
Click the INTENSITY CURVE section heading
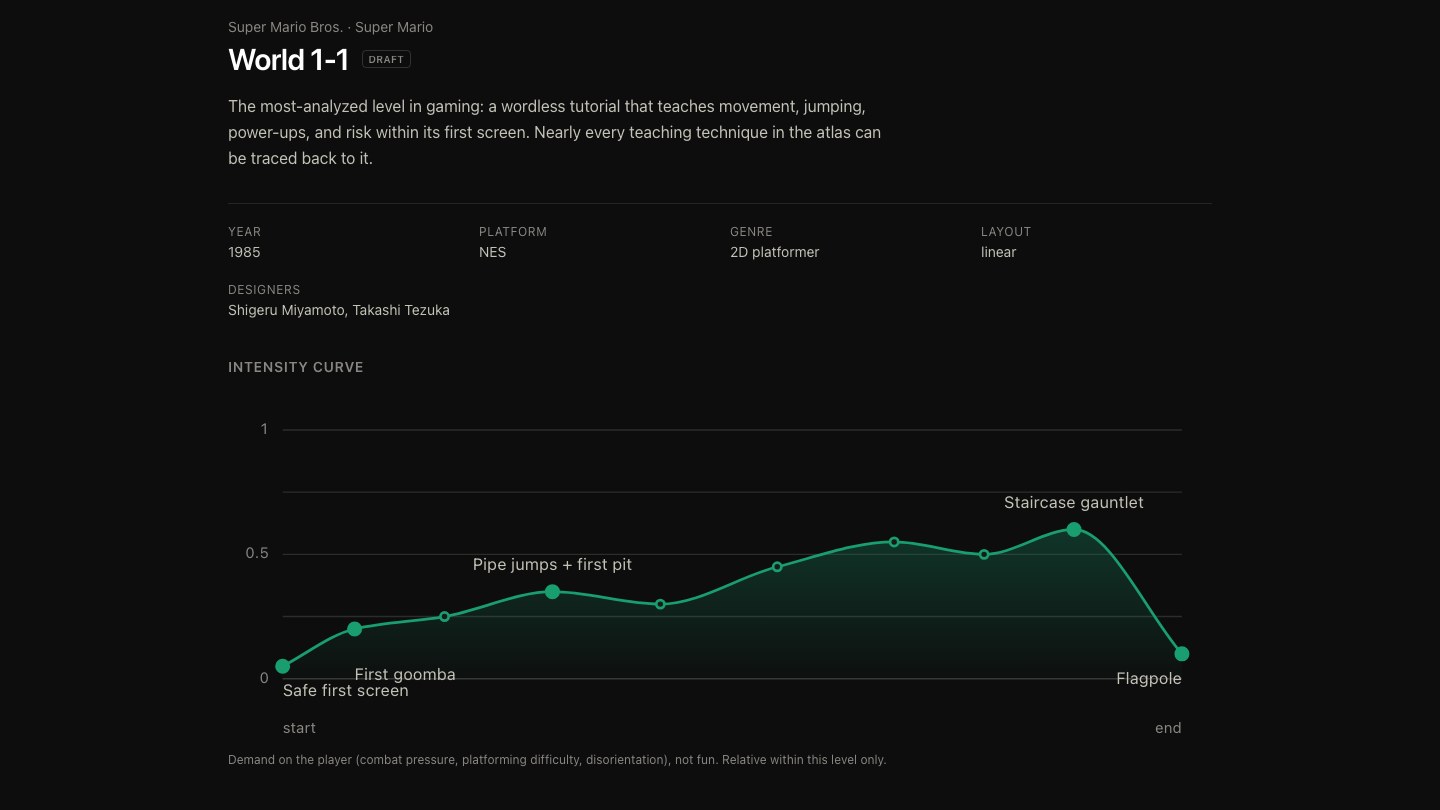pyautogui.click(x=296, y=367)
